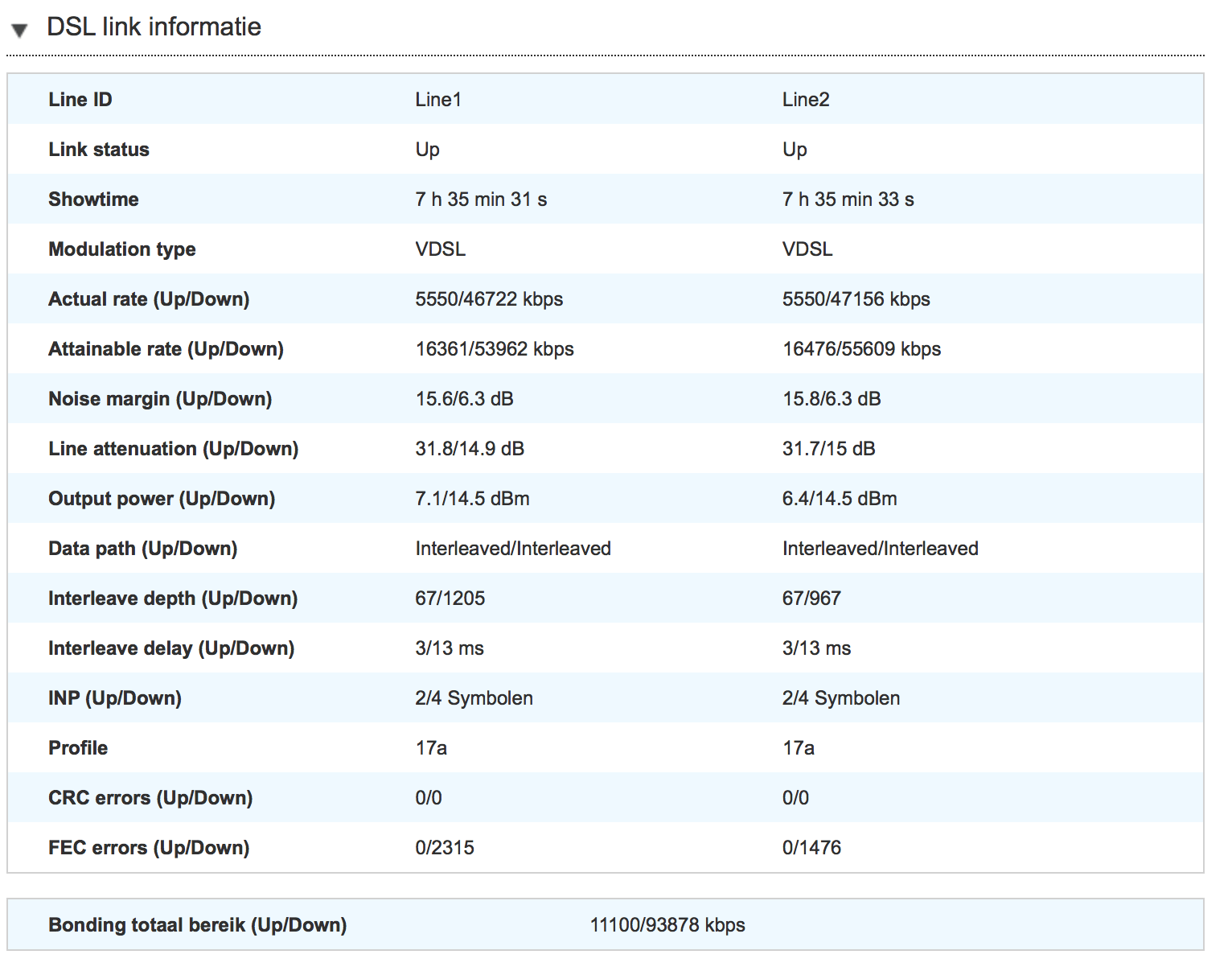Select the Line2 column header value
Image resolution: width=1232 pixels, height=975 pixels.
click(806, 100)
